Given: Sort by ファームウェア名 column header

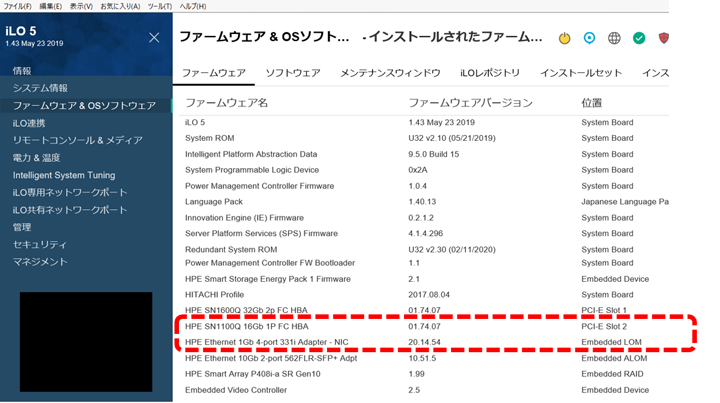Looking at the screenshot, I should pos(226,103).
